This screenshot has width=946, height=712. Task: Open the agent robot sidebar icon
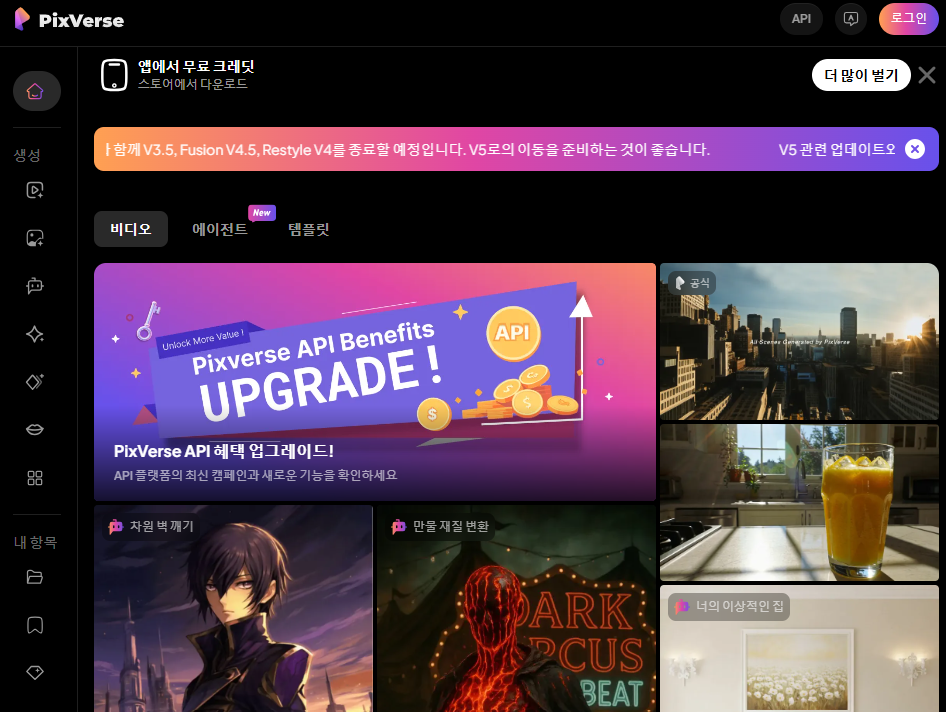(x=35, y=285)
